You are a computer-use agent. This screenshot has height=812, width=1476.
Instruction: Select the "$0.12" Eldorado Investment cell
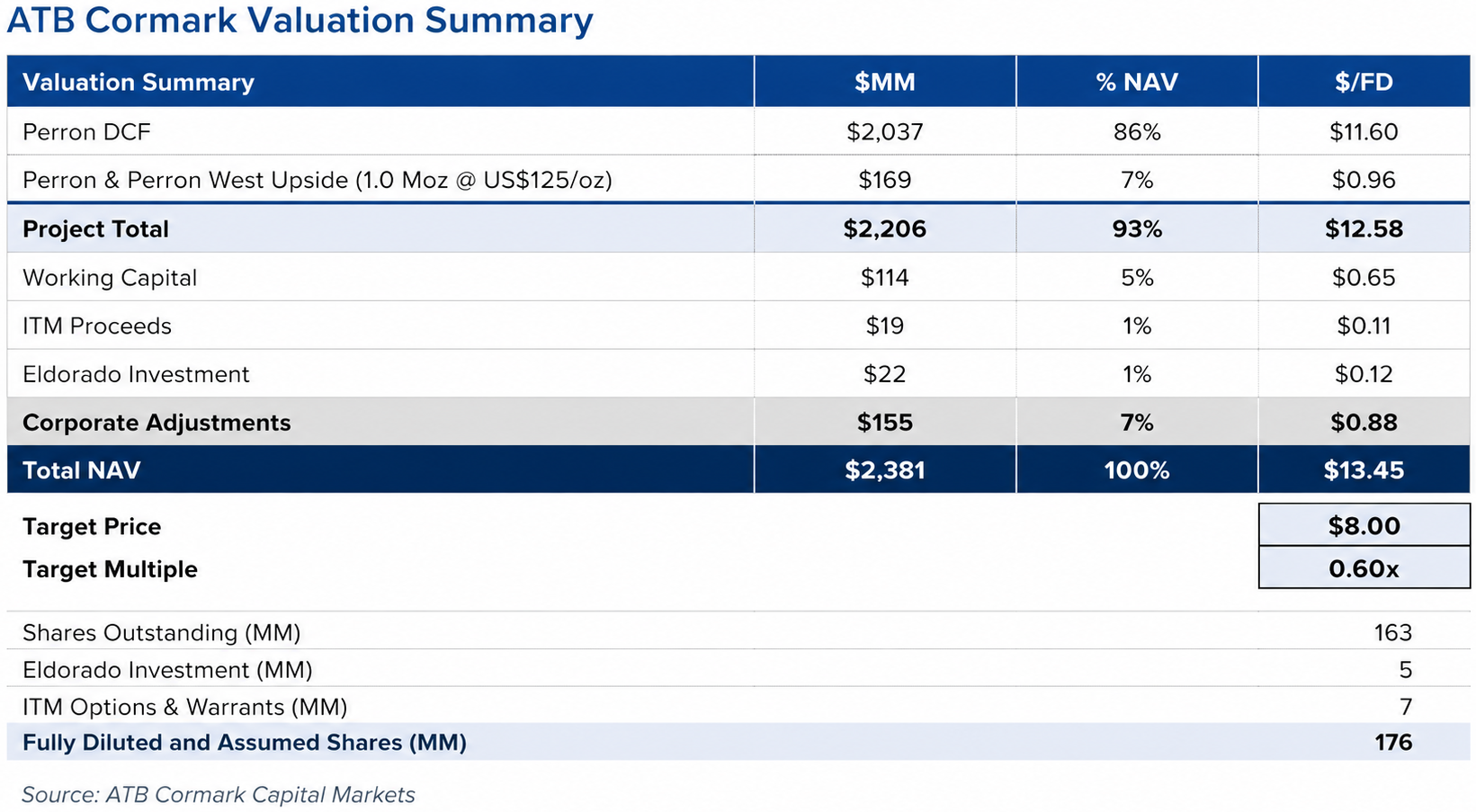[x=1364, y=374]
